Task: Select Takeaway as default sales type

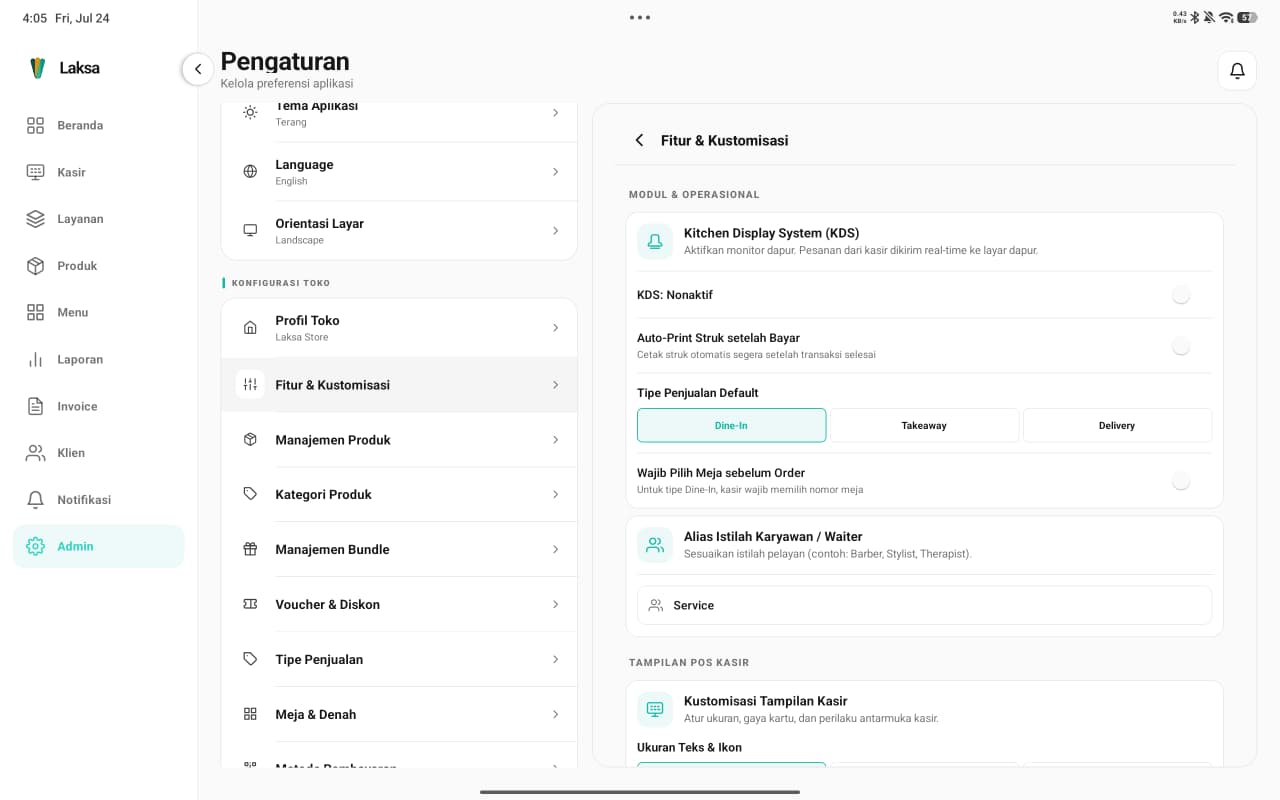Action: pyautogui.click(x=924, y=425)
